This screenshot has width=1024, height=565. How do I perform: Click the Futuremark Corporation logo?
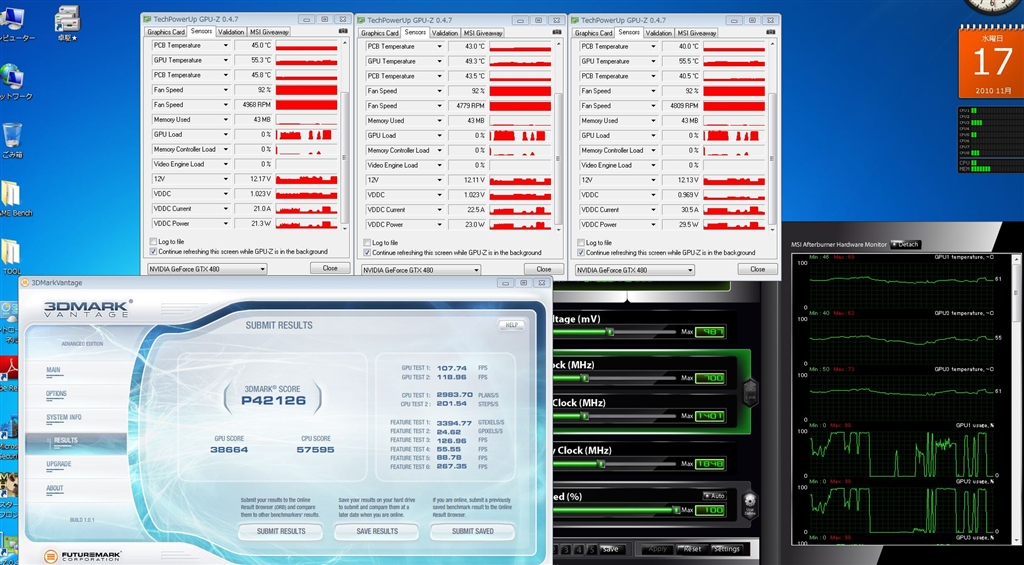click(x=82, y=556)
